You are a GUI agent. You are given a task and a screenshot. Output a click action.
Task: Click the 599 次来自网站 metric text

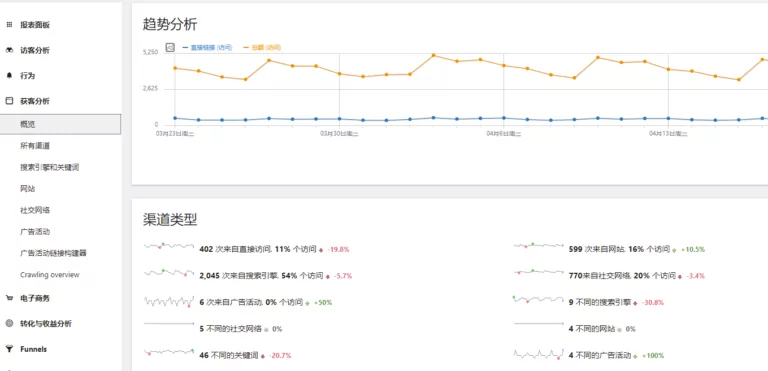(x=619, y=249)
